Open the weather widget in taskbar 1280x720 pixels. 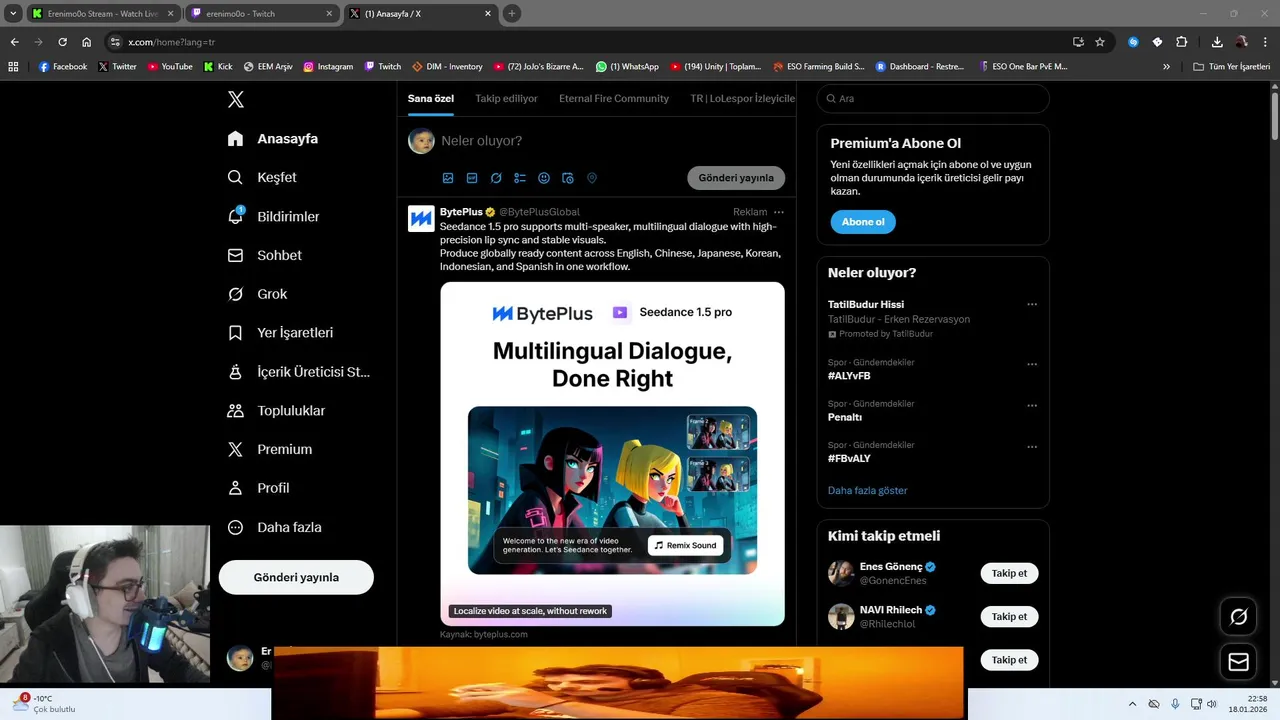click(44, 704)
